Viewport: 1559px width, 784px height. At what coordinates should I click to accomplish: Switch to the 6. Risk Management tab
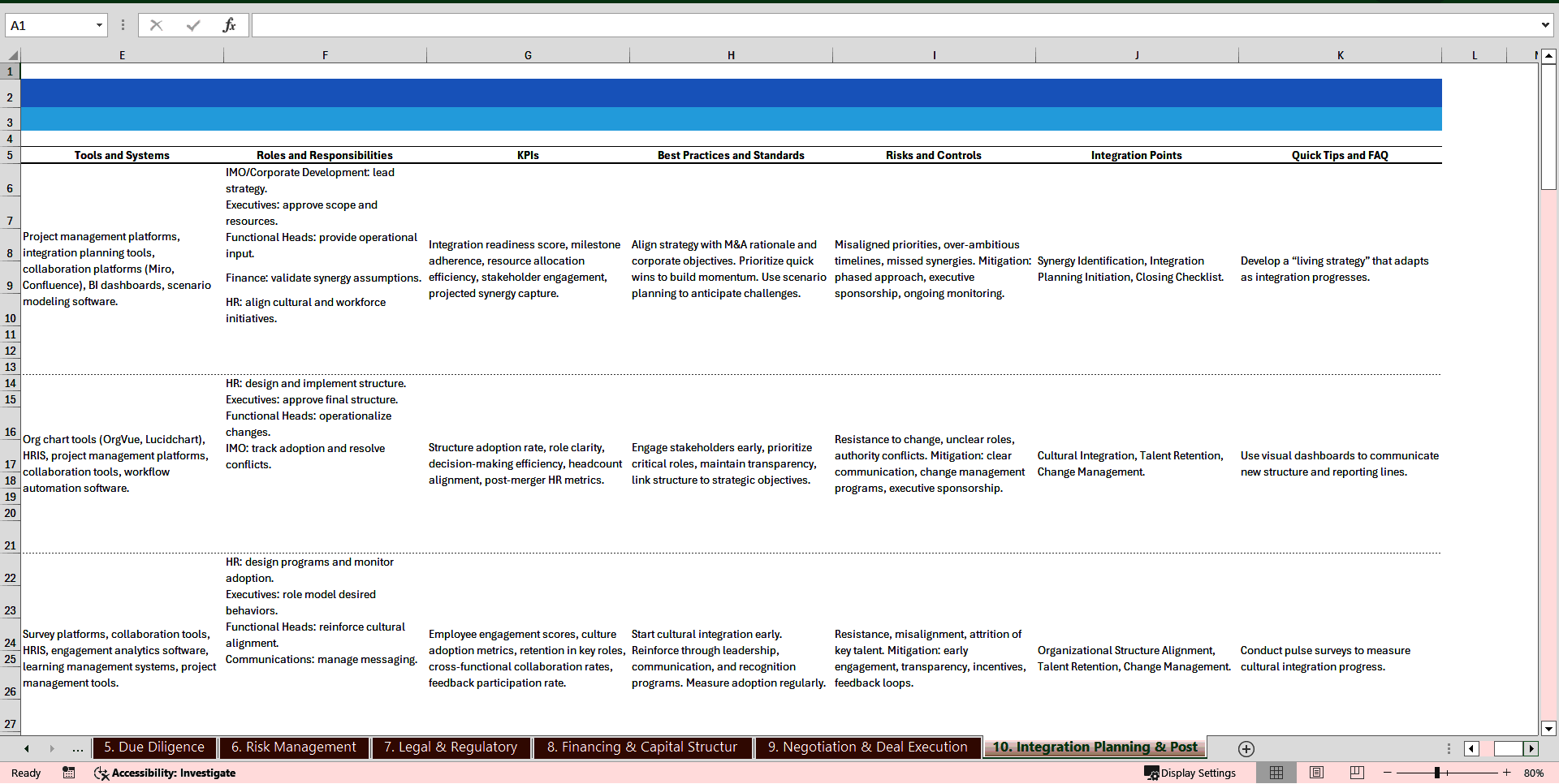(294, 747)
